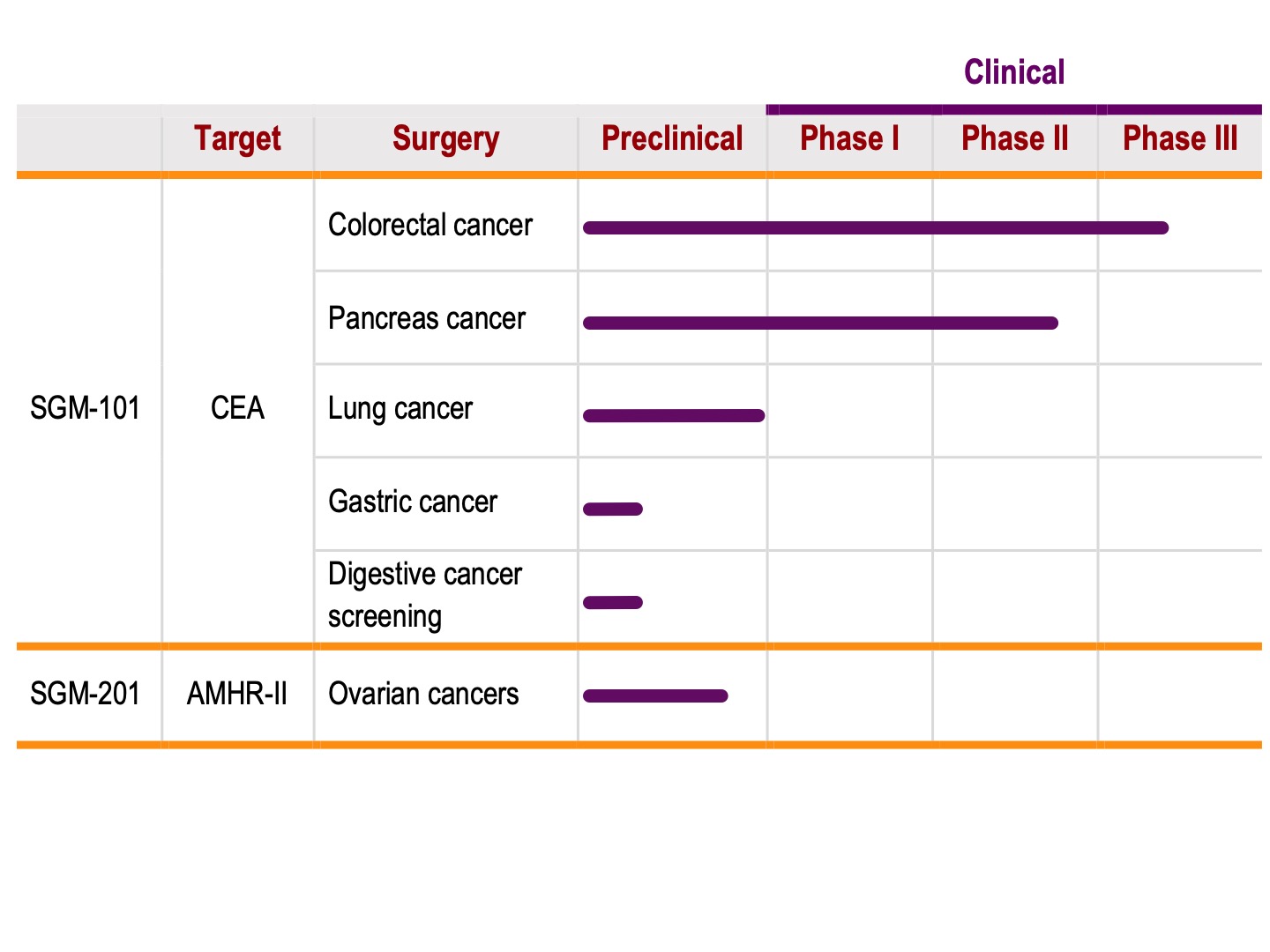The image size is (1270, 952).
Task: Select the Pancreas cancer progress bar
Action: click(x=820, y=323)
